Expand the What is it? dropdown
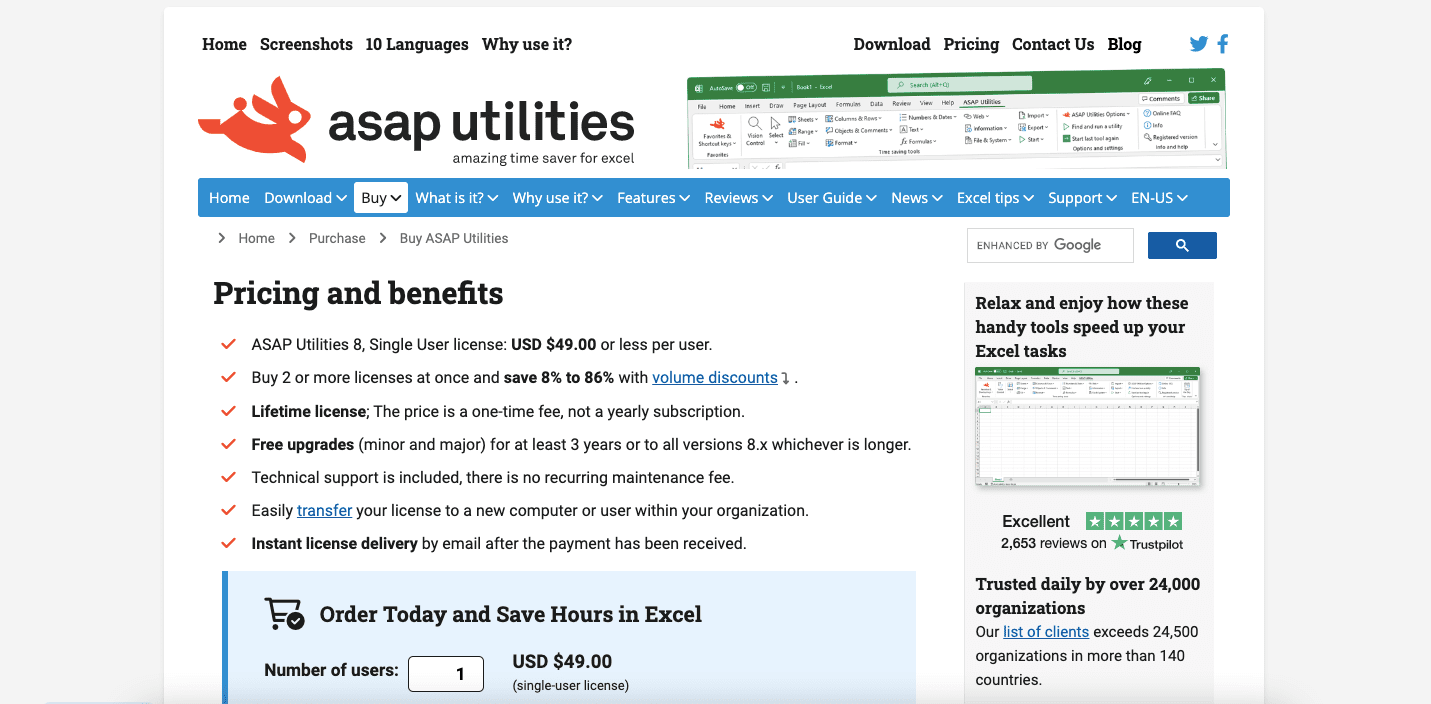Viewport: 1431px width, 704px height. click(456, 198)
